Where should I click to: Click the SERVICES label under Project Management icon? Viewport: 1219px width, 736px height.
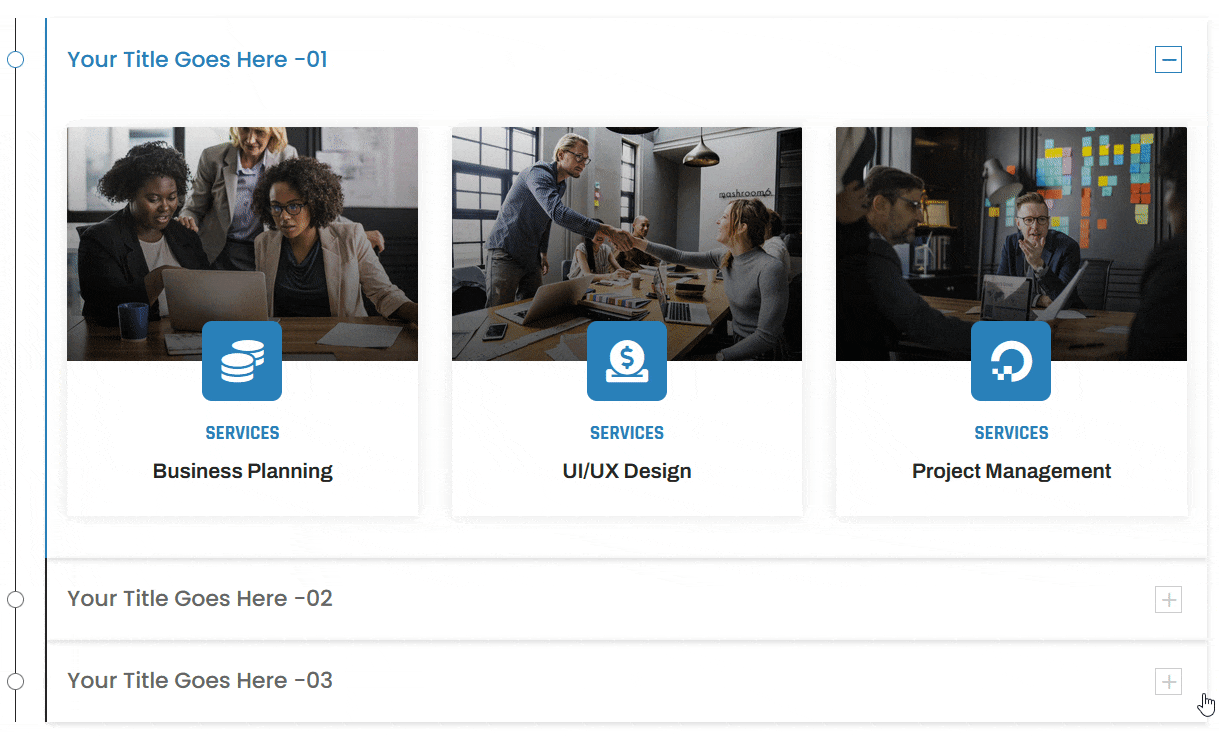click(1011, 432)
